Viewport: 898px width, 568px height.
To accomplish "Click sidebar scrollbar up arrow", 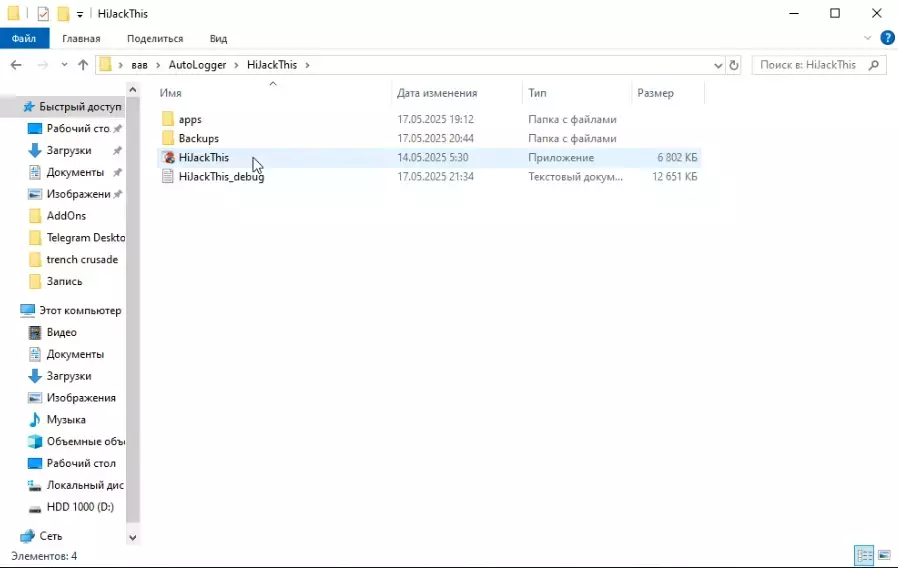I will click(x=132, y=90).
